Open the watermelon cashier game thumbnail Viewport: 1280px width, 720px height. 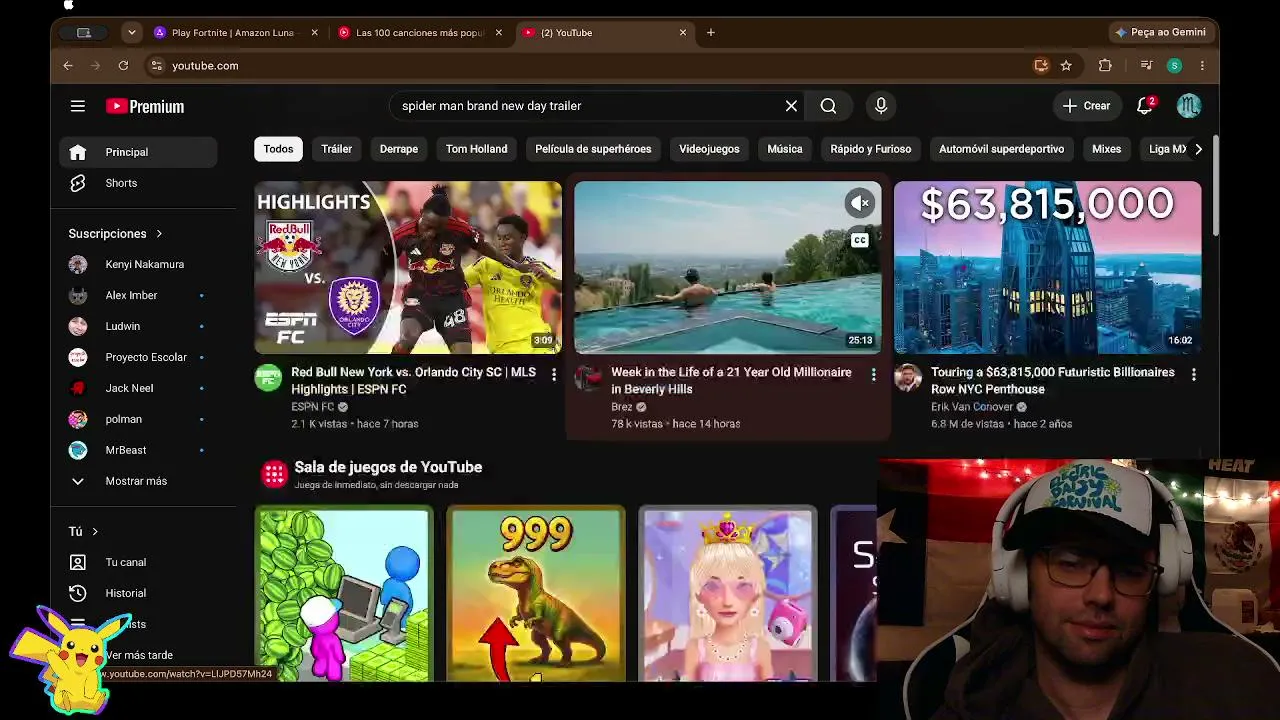coord(344,594)
